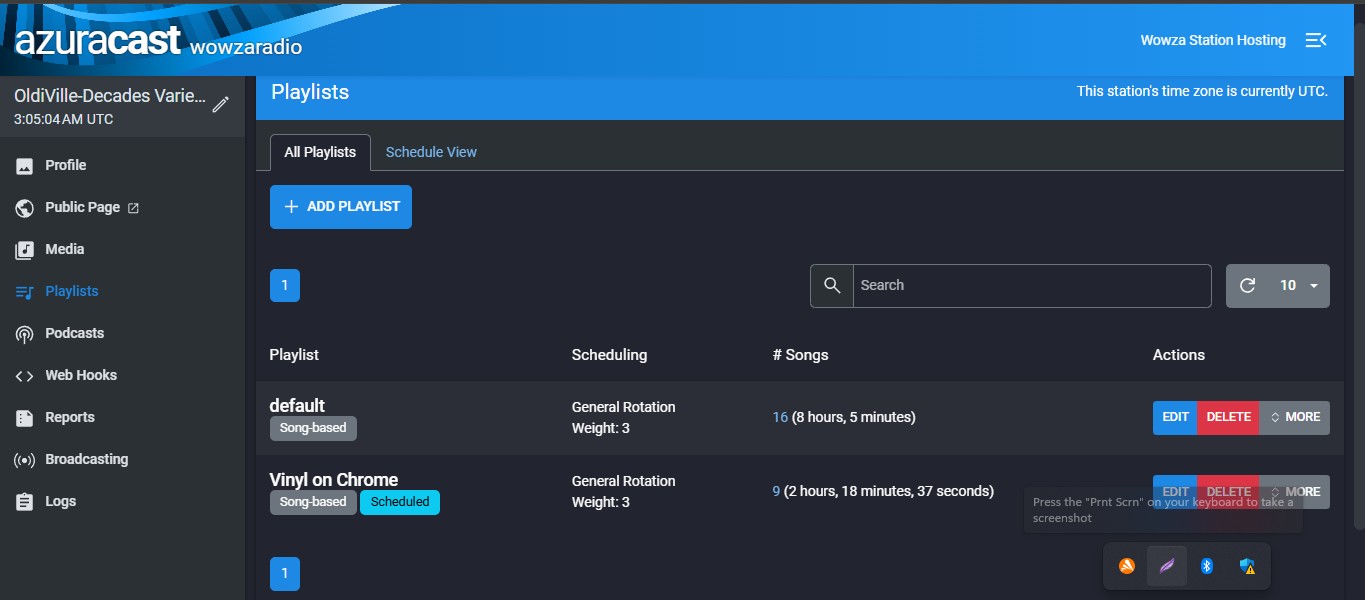Switch to the Schedule View tab
Viewport: 1365px width, 600px height.
click(431, 151)
